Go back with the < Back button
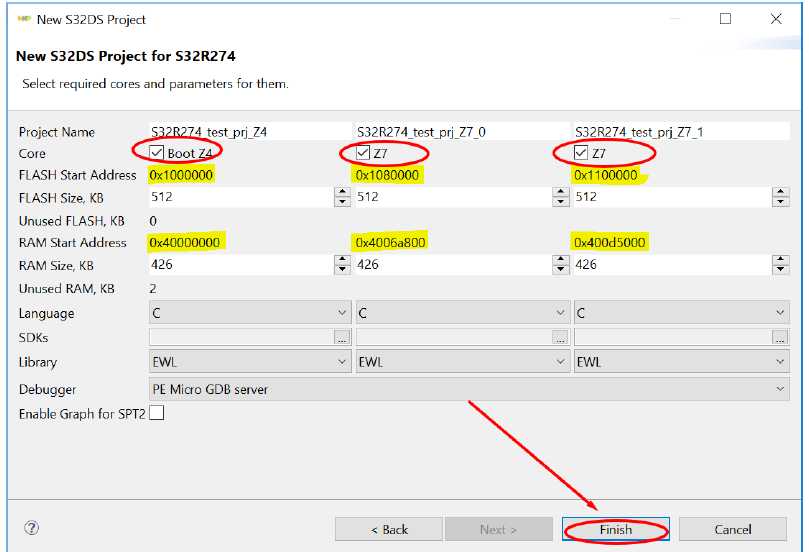809x552 pixels. (389, 529)
